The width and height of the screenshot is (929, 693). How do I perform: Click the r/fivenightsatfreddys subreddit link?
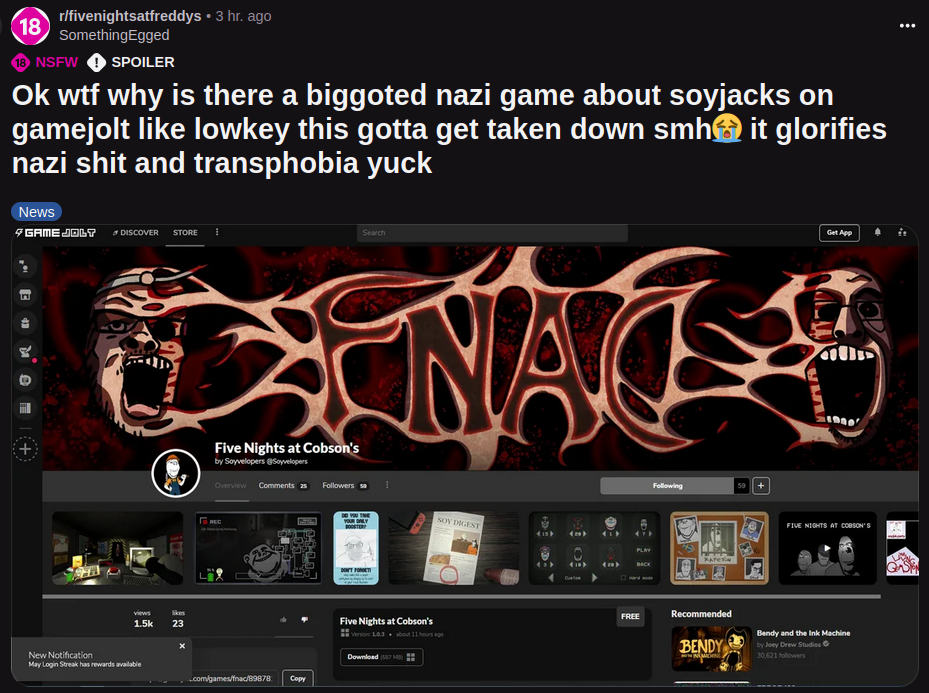pyautogui.click(x=129, y=16)
